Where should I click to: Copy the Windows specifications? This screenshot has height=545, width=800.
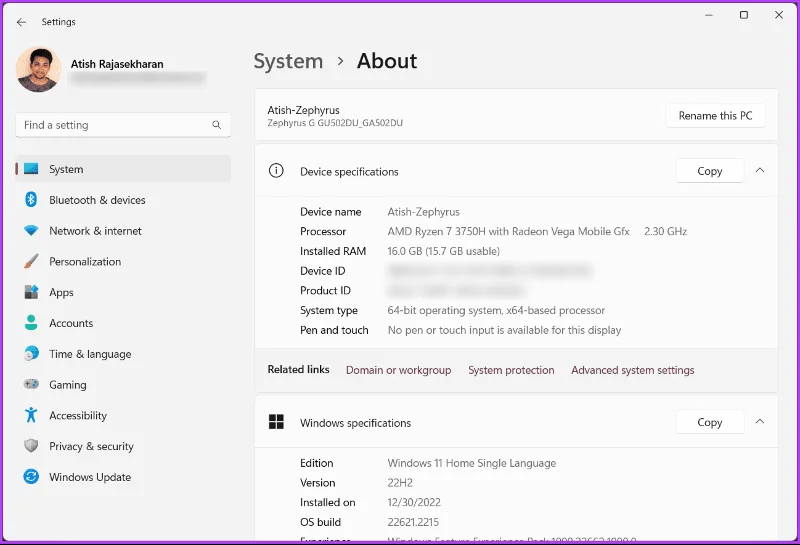710,422
